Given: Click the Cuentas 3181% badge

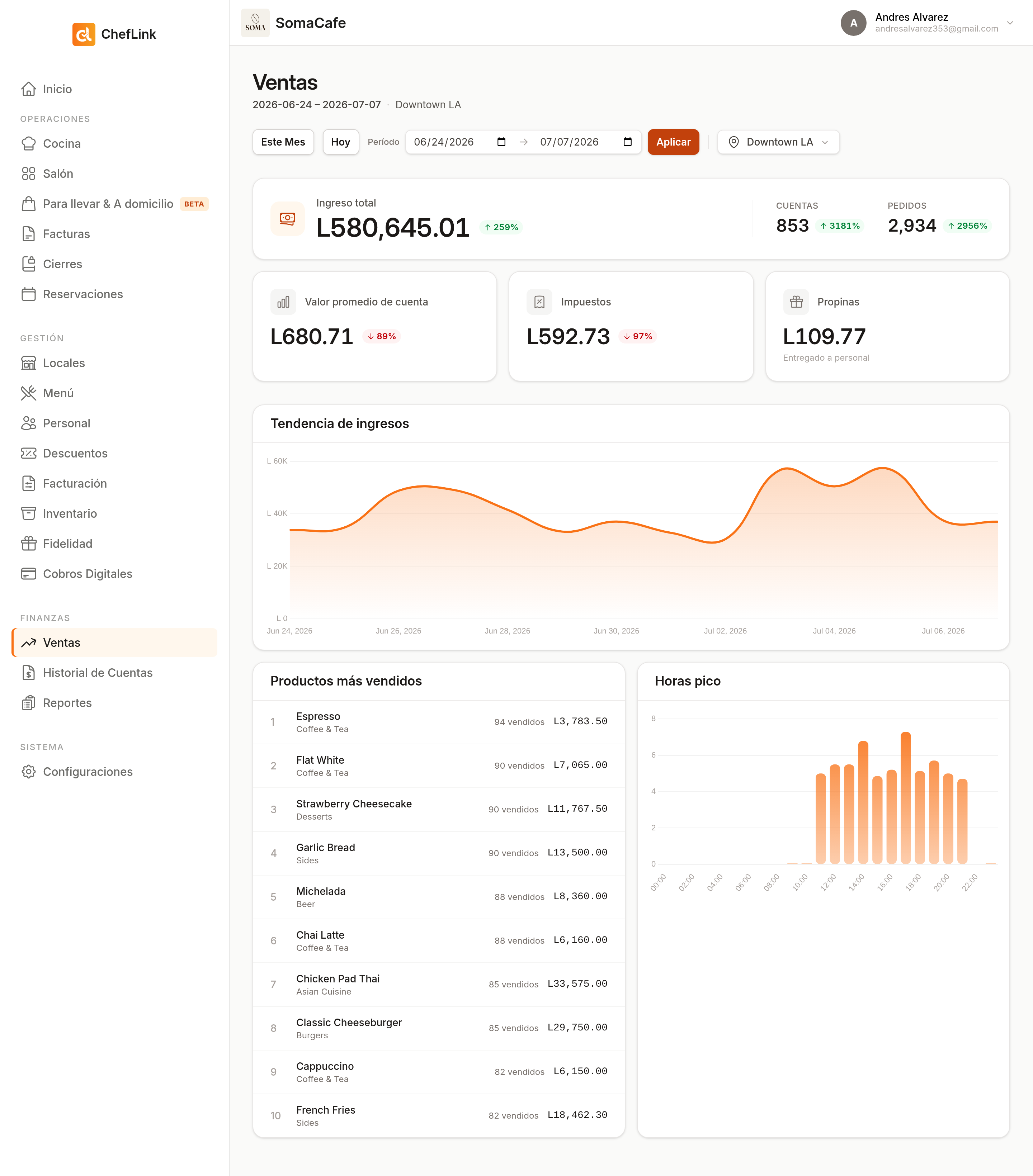Looking at the screenshot, I should 840,226.
